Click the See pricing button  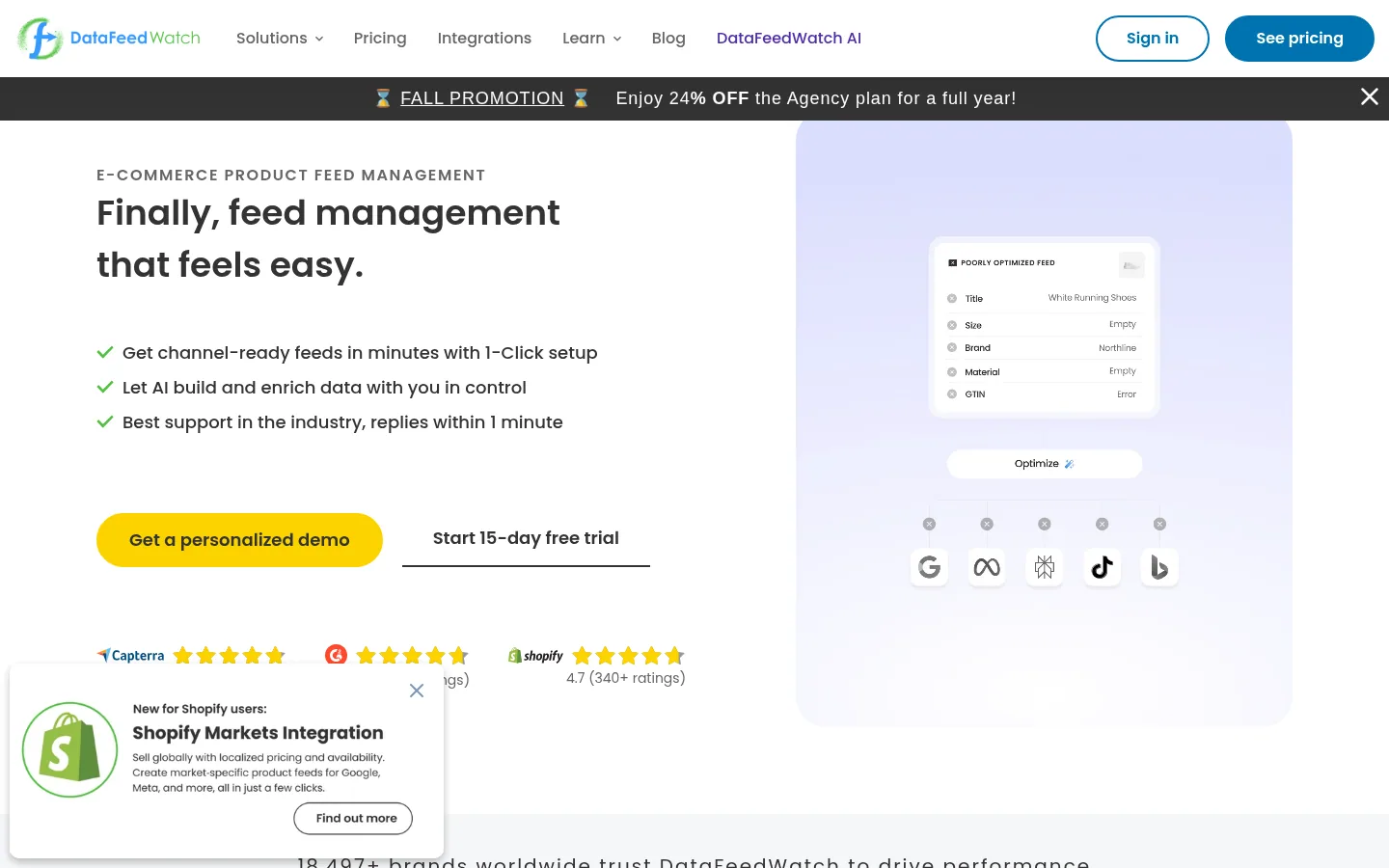coord(1299,39)
